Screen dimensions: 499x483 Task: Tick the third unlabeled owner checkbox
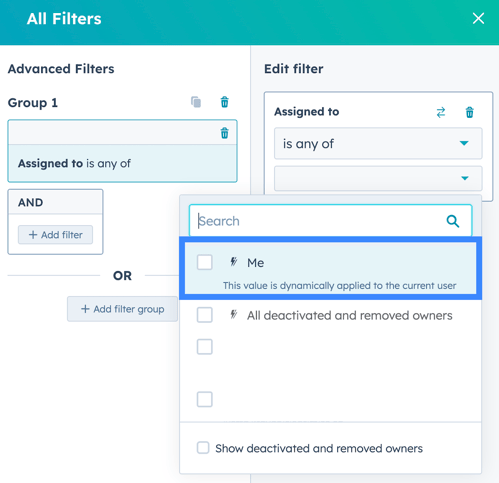click(204, 347)
